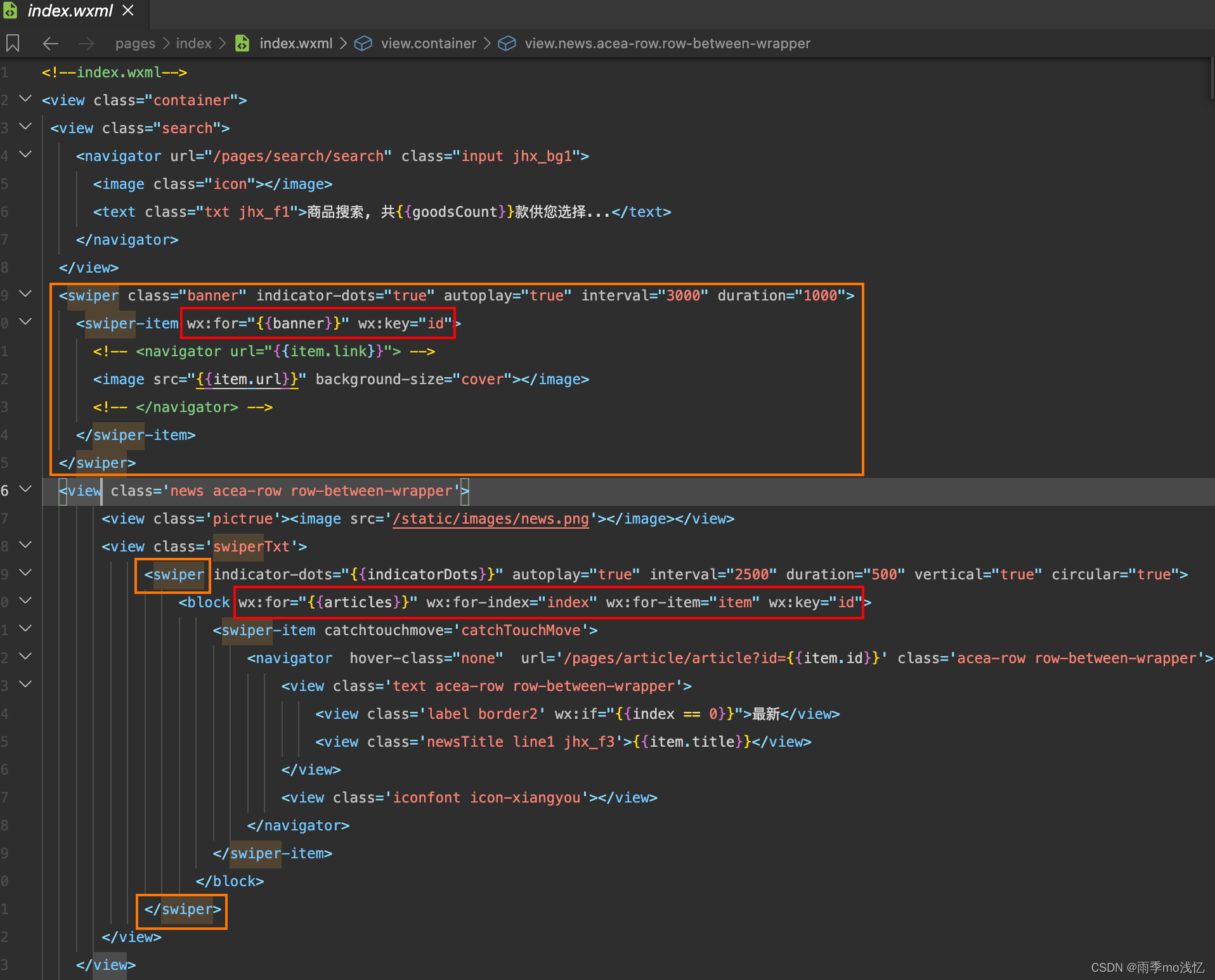Click cube icon before view.news.acea-row
This screenshot has height=980, width=1215.
tap(507, 43)
